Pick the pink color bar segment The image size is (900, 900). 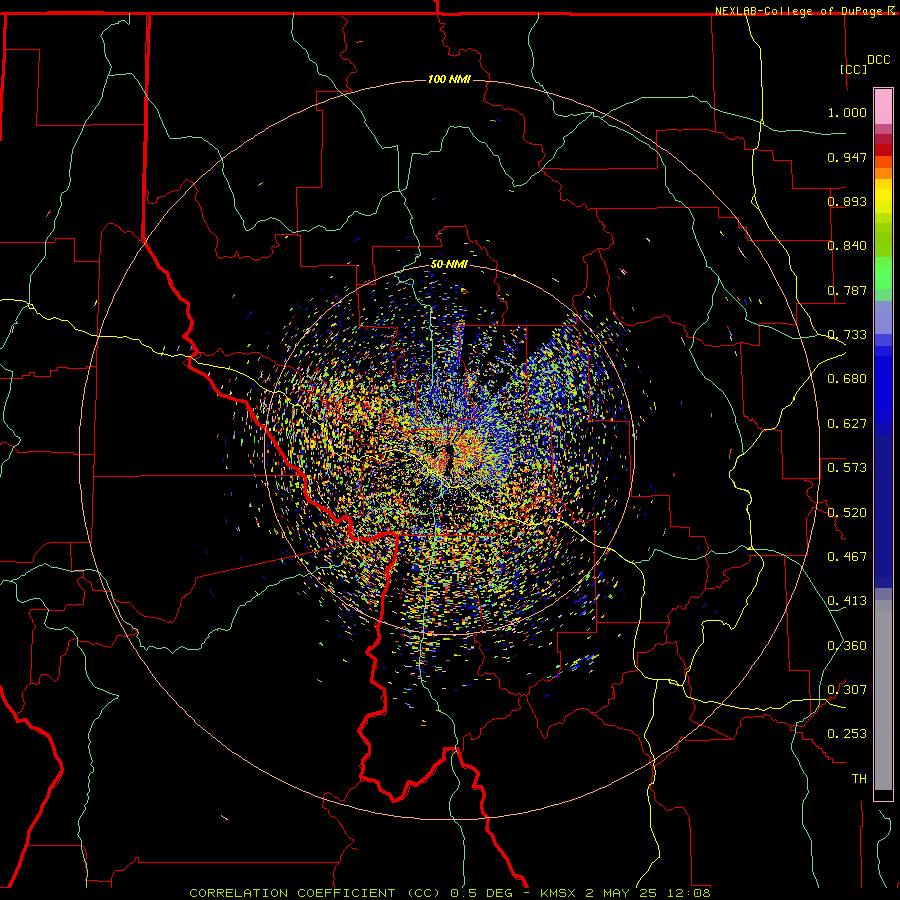883,106
